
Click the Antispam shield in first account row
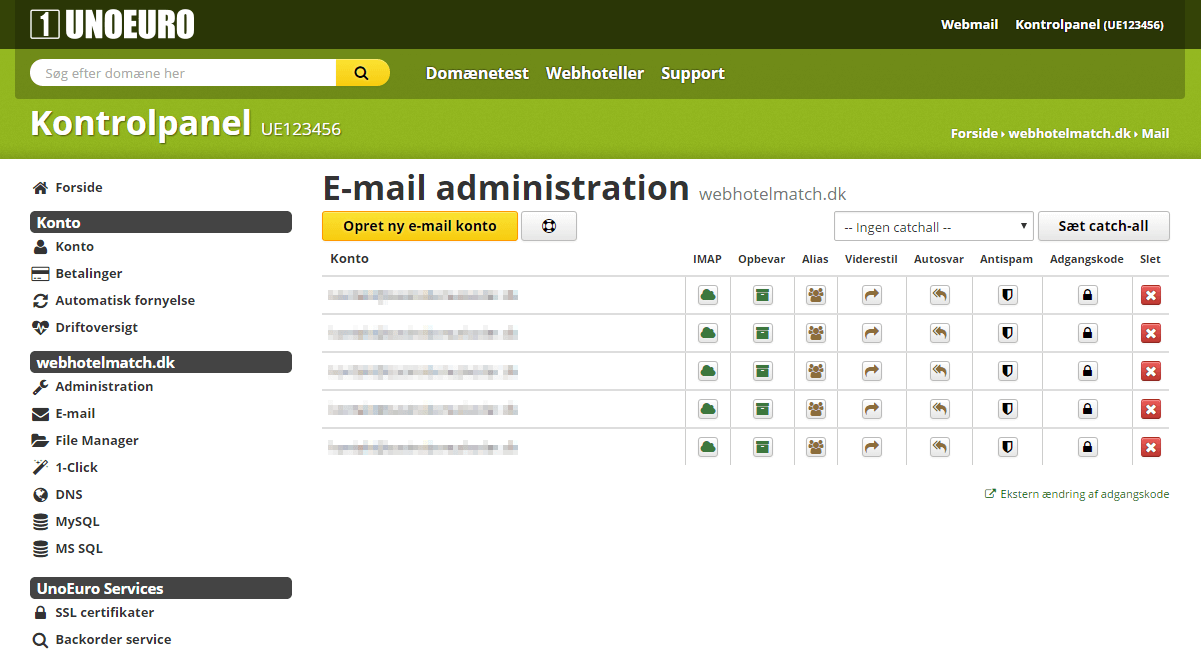(1008, 295)
